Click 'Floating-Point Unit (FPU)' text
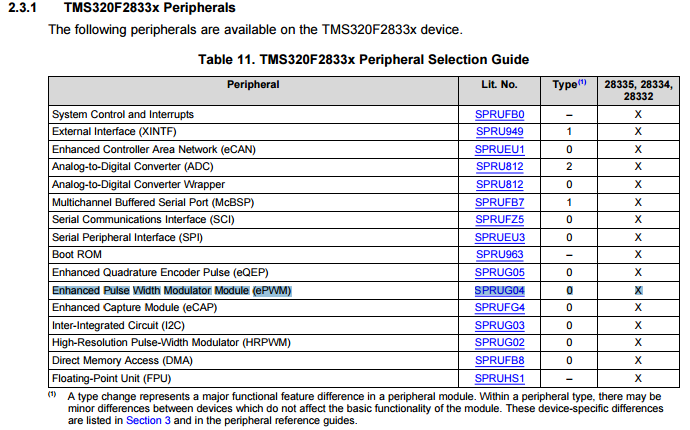 (111, 379)
